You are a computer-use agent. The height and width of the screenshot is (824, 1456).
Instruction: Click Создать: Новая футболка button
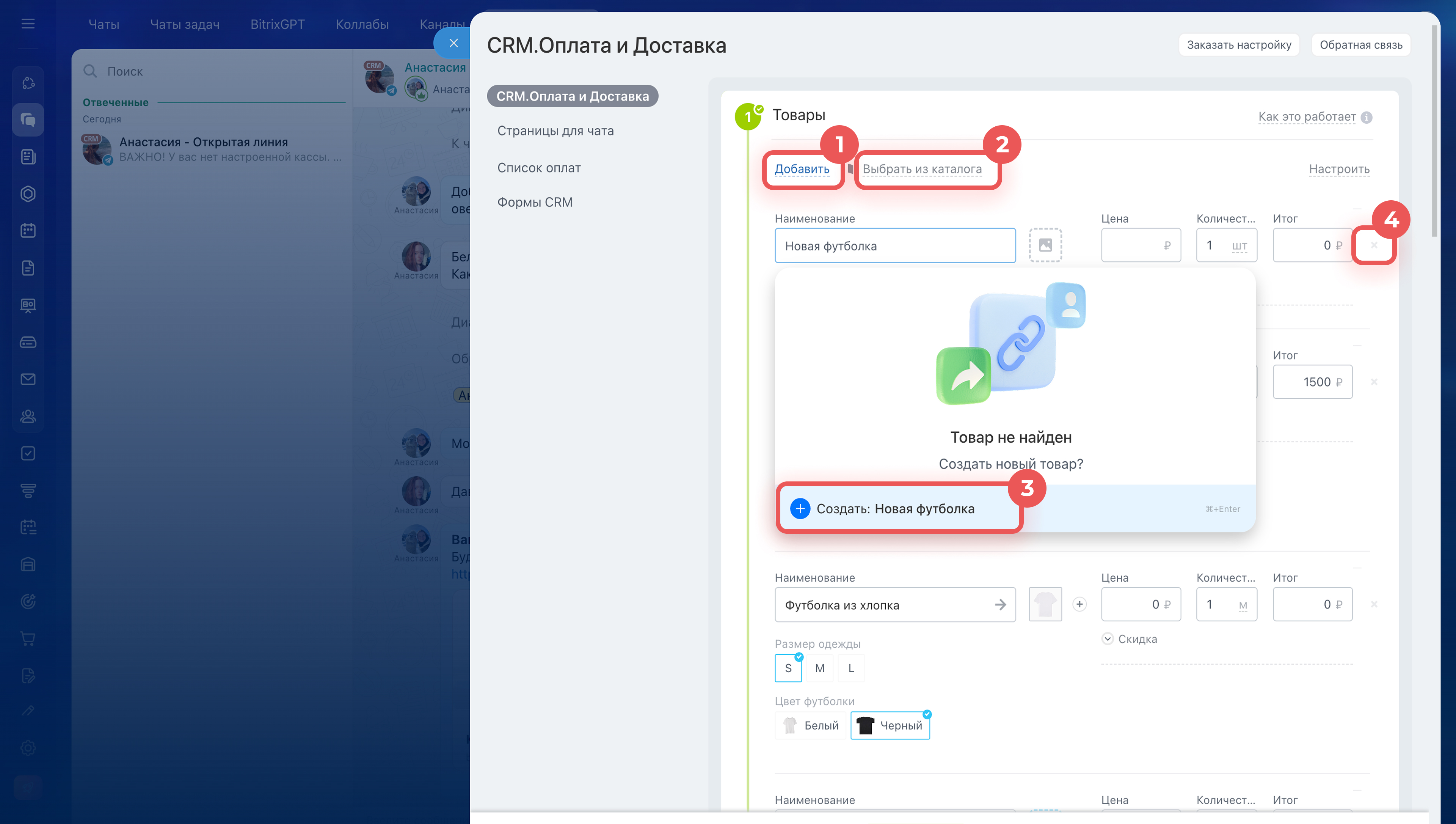click(895, 509)
